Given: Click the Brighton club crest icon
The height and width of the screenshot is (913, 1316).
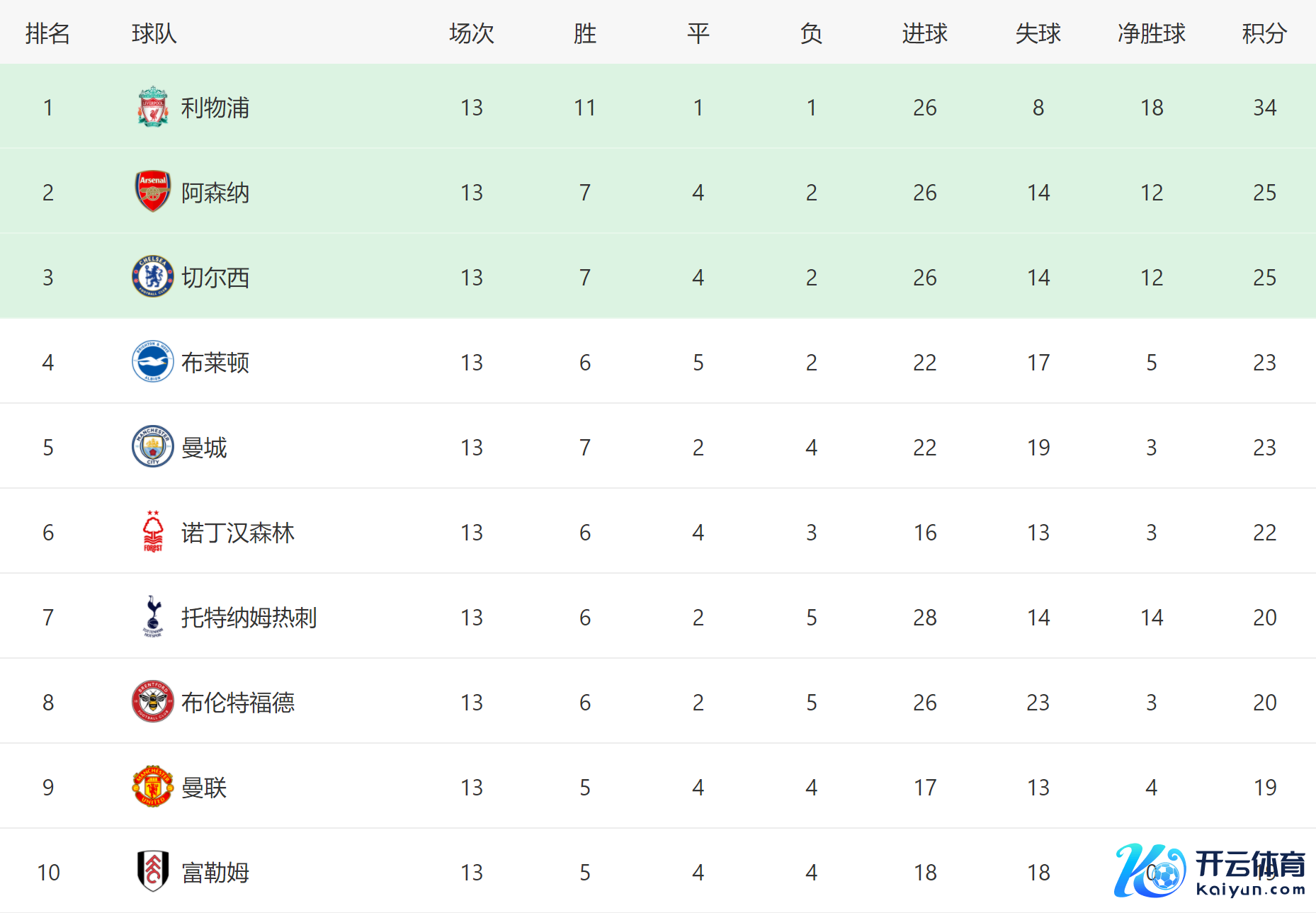Looking at the screenshot, I should pos(152,361).
